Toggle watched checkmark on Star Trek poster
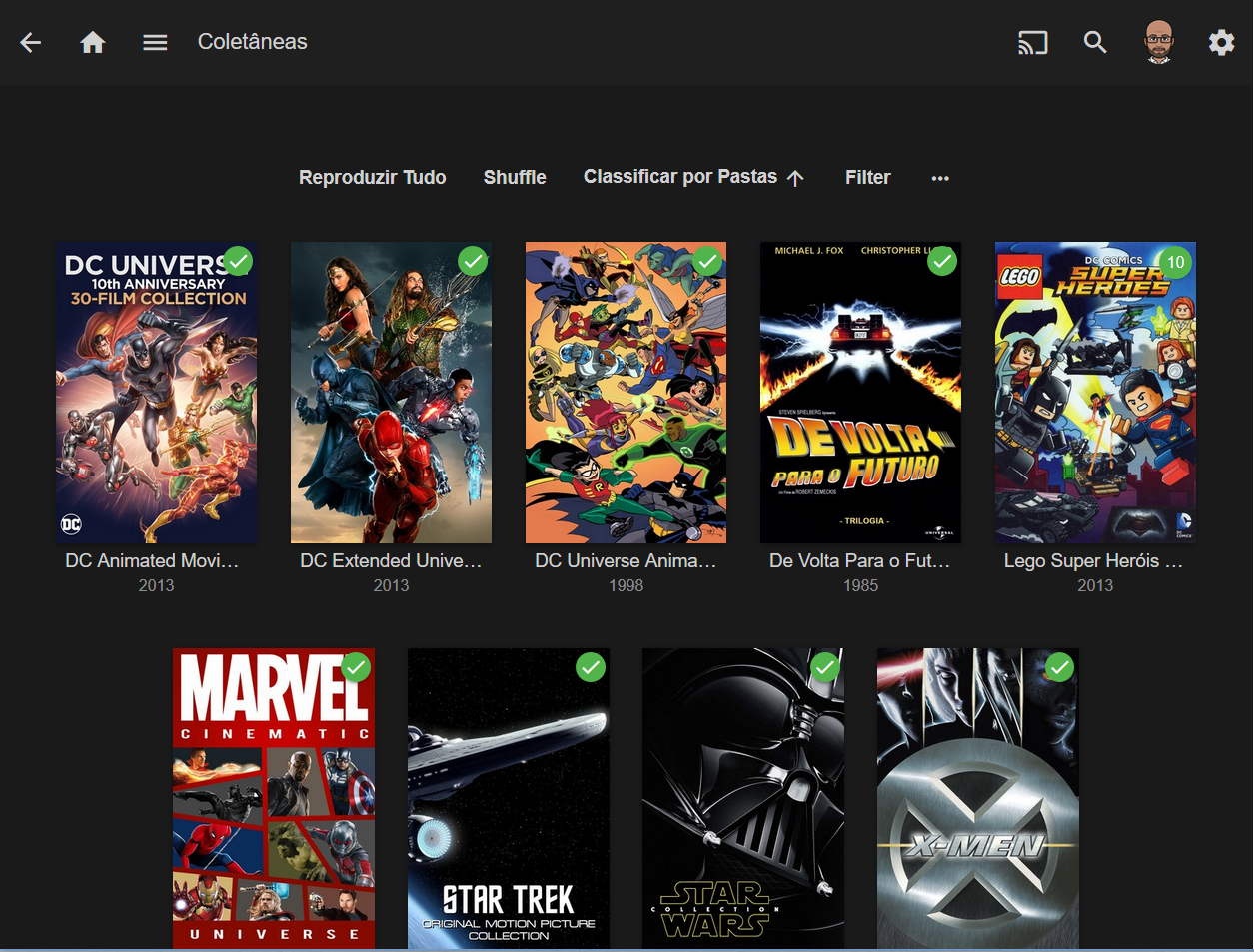Screen dimensions: 1254x952 tap(591, 667)
